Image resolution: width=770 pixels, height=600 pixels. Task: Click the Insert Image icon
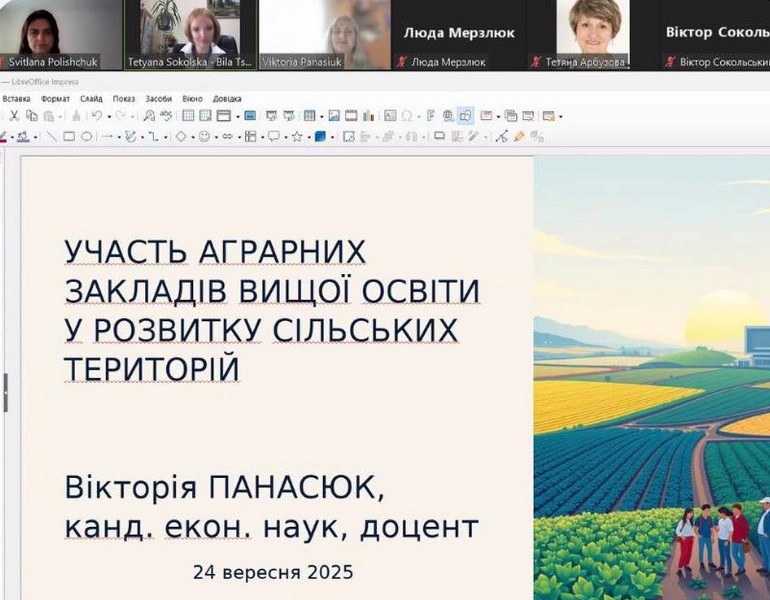[334, 116]
